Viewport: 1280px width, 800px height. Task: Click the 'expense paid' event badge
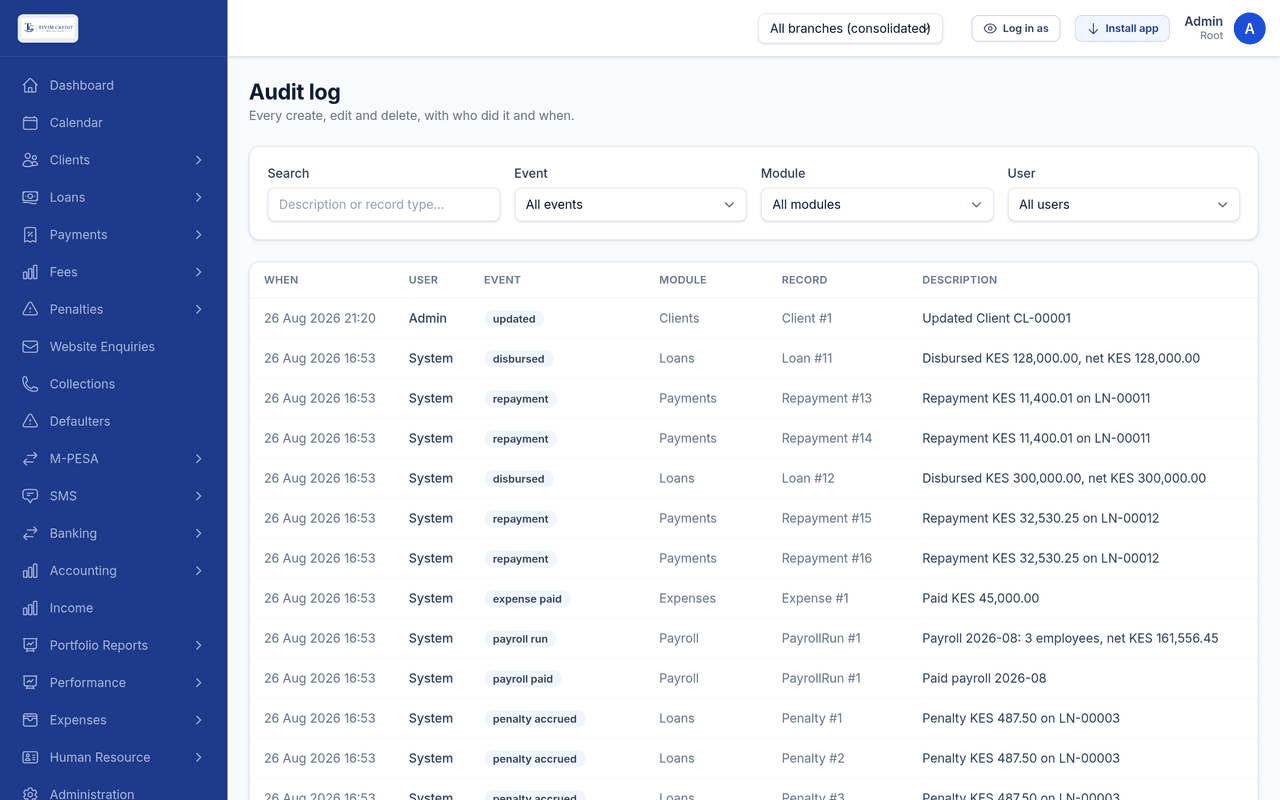point(527,598)
